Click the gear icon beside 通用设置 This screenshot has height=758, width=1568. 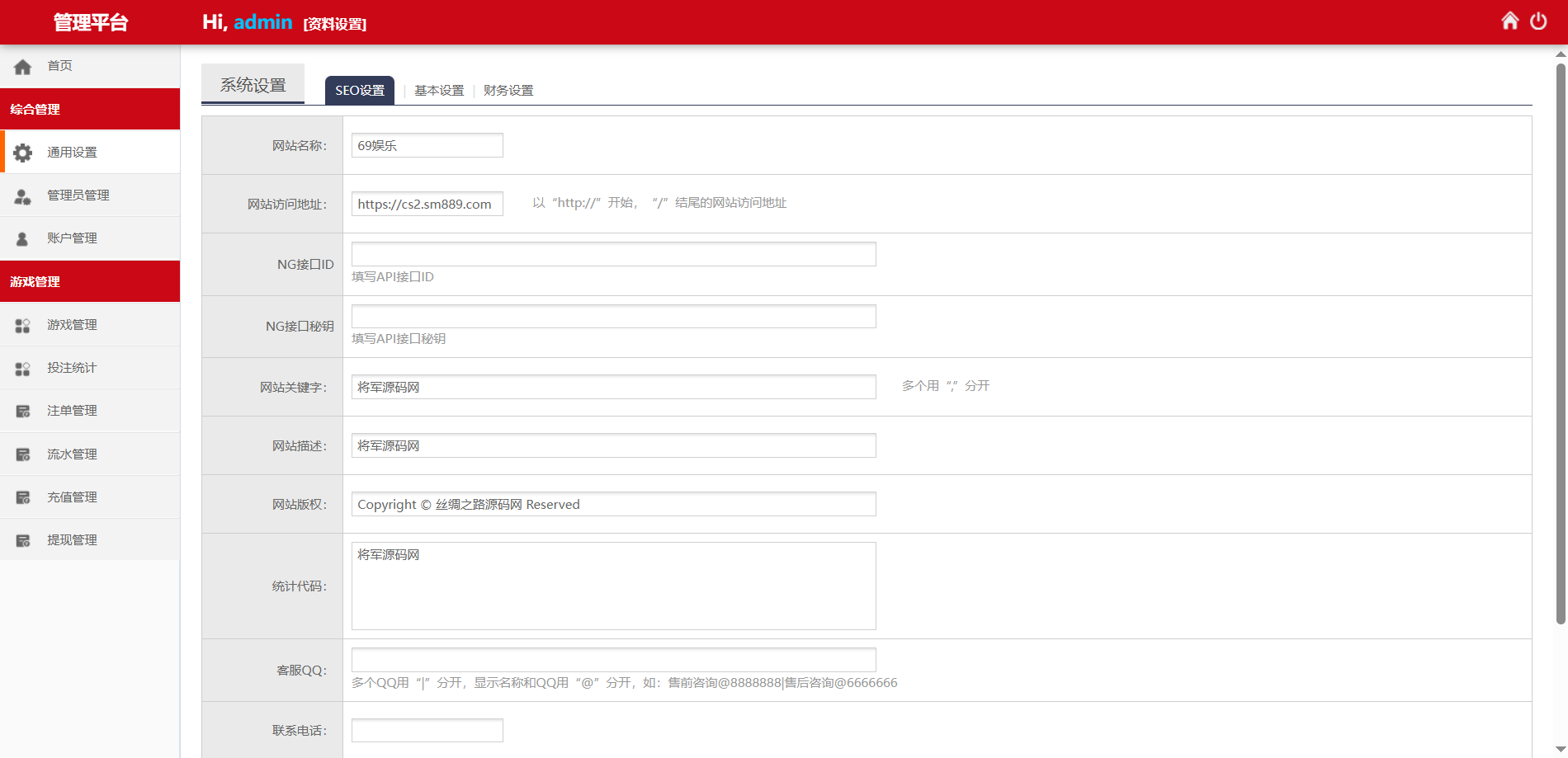[23, 153]
